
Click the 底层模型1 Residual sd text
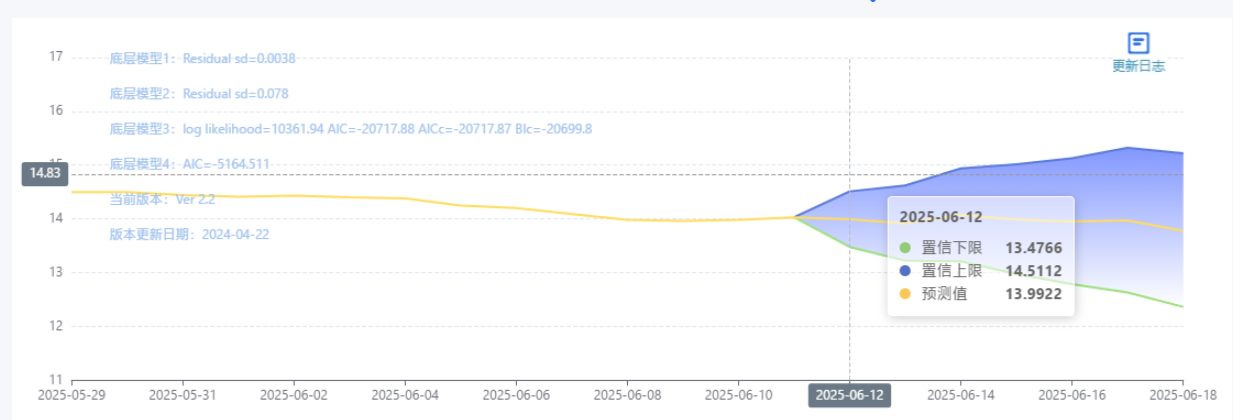point(202,59)
